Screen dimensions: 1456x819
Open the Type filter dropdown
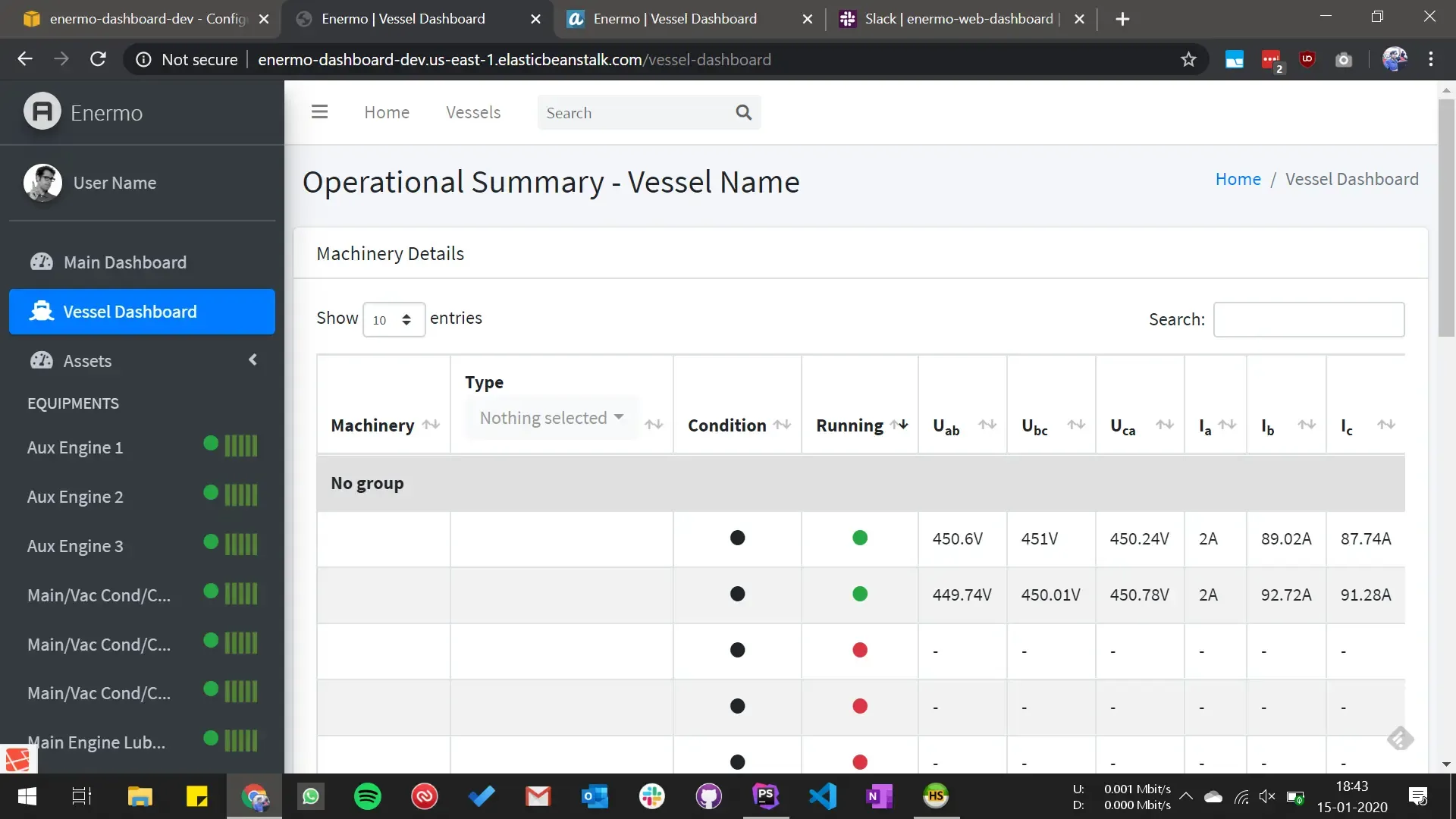click(551, 418)
